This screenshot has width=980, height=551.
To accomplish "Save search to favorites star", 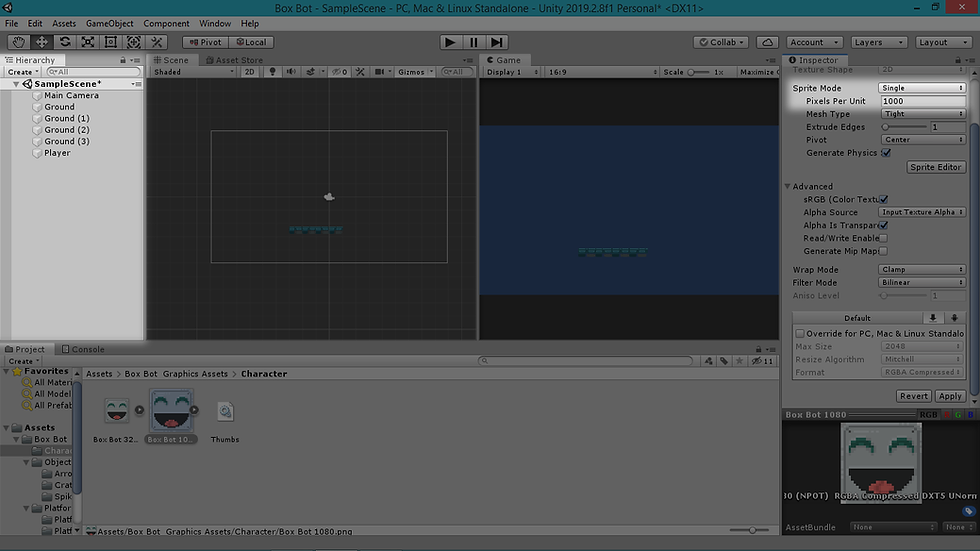I will point(739,360).
